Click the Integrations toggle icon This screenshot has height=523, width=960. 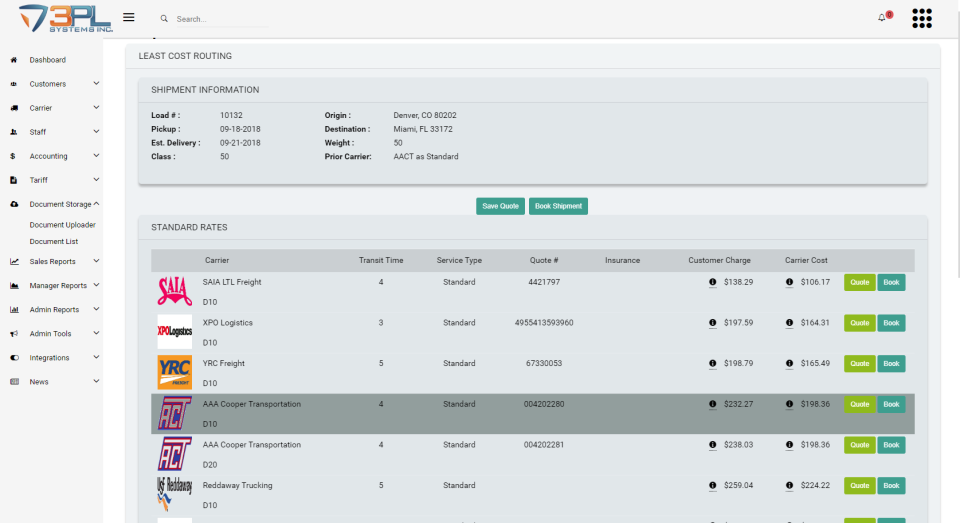14,358
